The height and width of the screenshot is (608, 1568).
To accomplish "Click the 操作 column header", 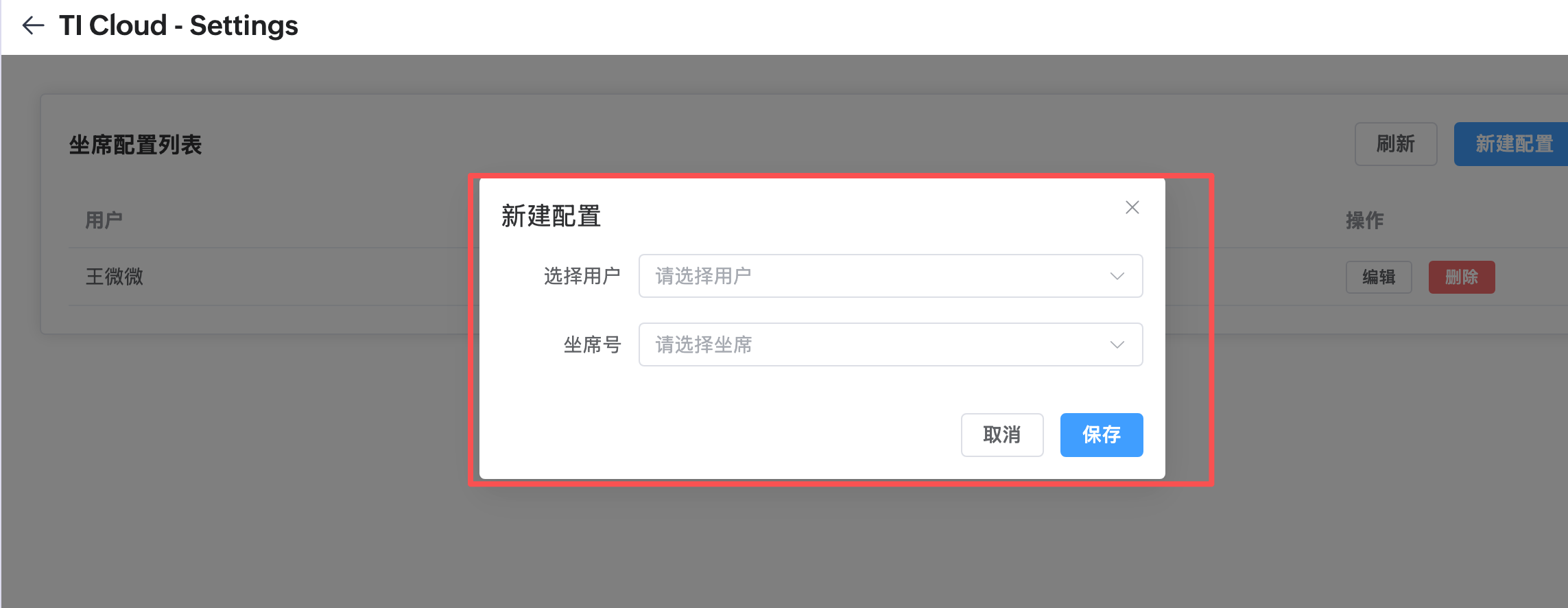I will [1364, 220].
